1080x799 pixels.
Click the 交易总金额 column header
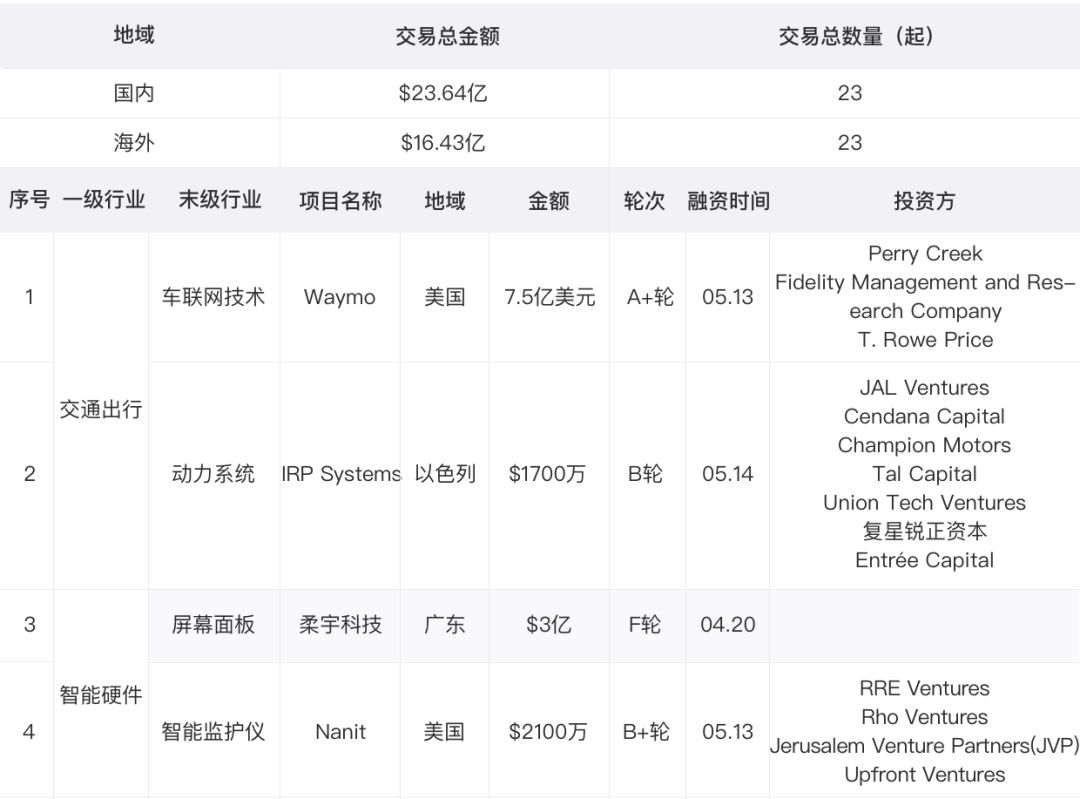tap(447, 37)
